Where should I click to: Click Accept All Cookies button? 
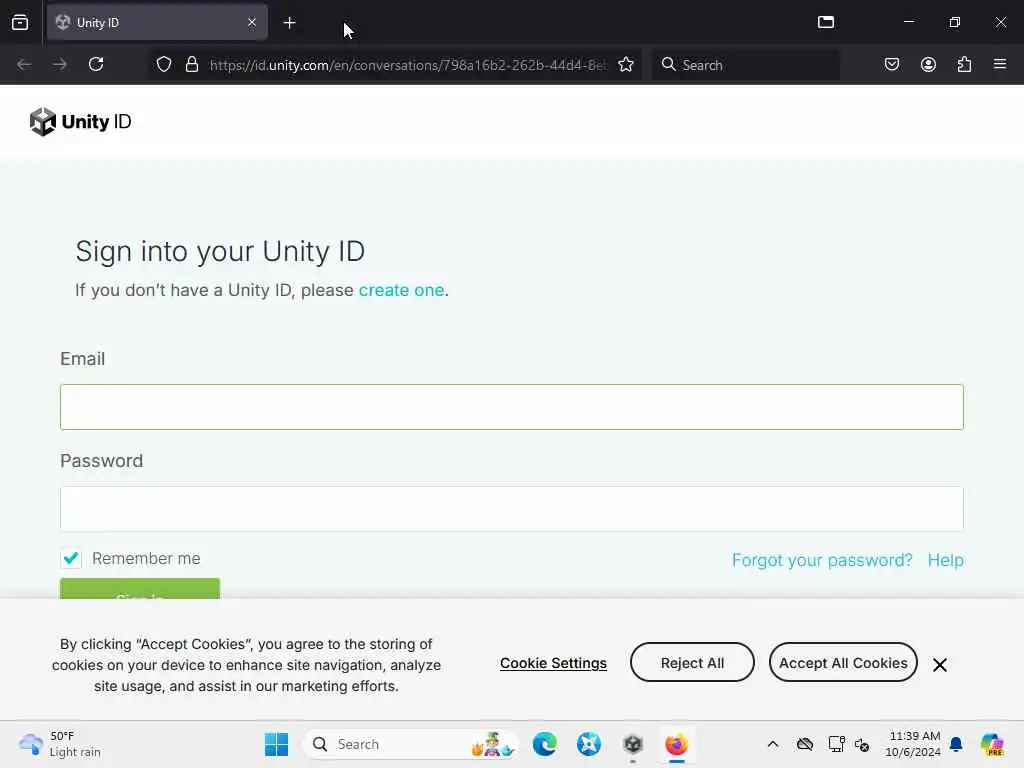(843, 662)
